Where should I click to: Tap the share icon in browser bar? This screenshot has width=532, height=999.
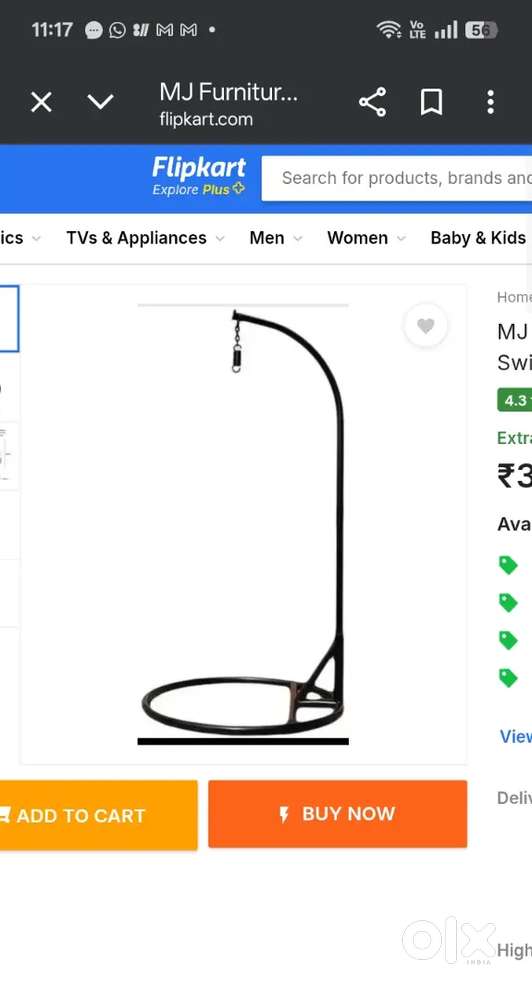pos(373,102)
